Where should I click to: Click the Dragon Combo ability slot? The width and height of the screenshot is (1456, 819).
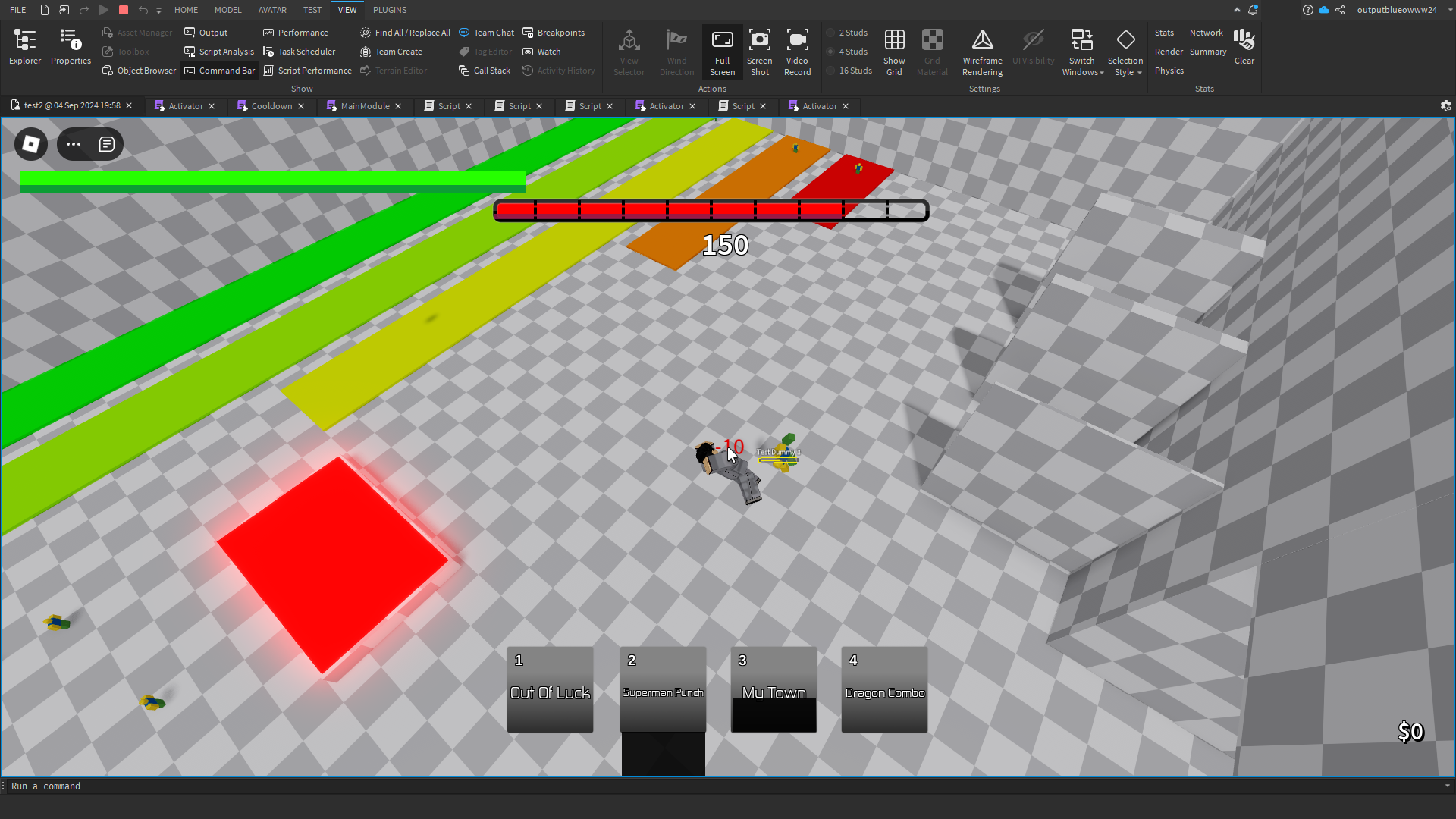[884, 689]
